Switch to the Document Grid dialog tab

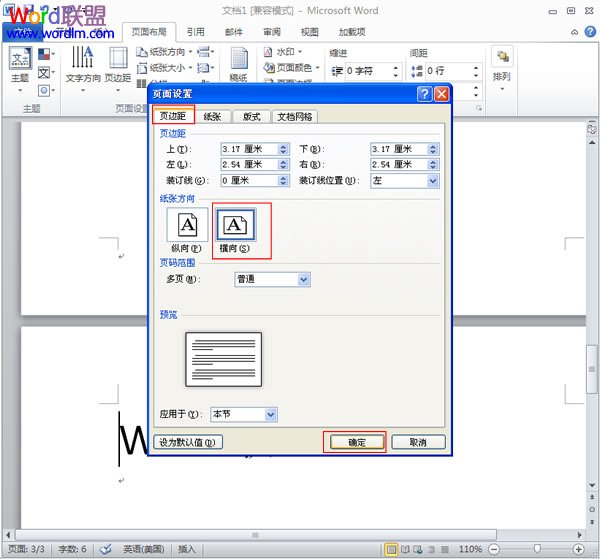click(295, 117)
